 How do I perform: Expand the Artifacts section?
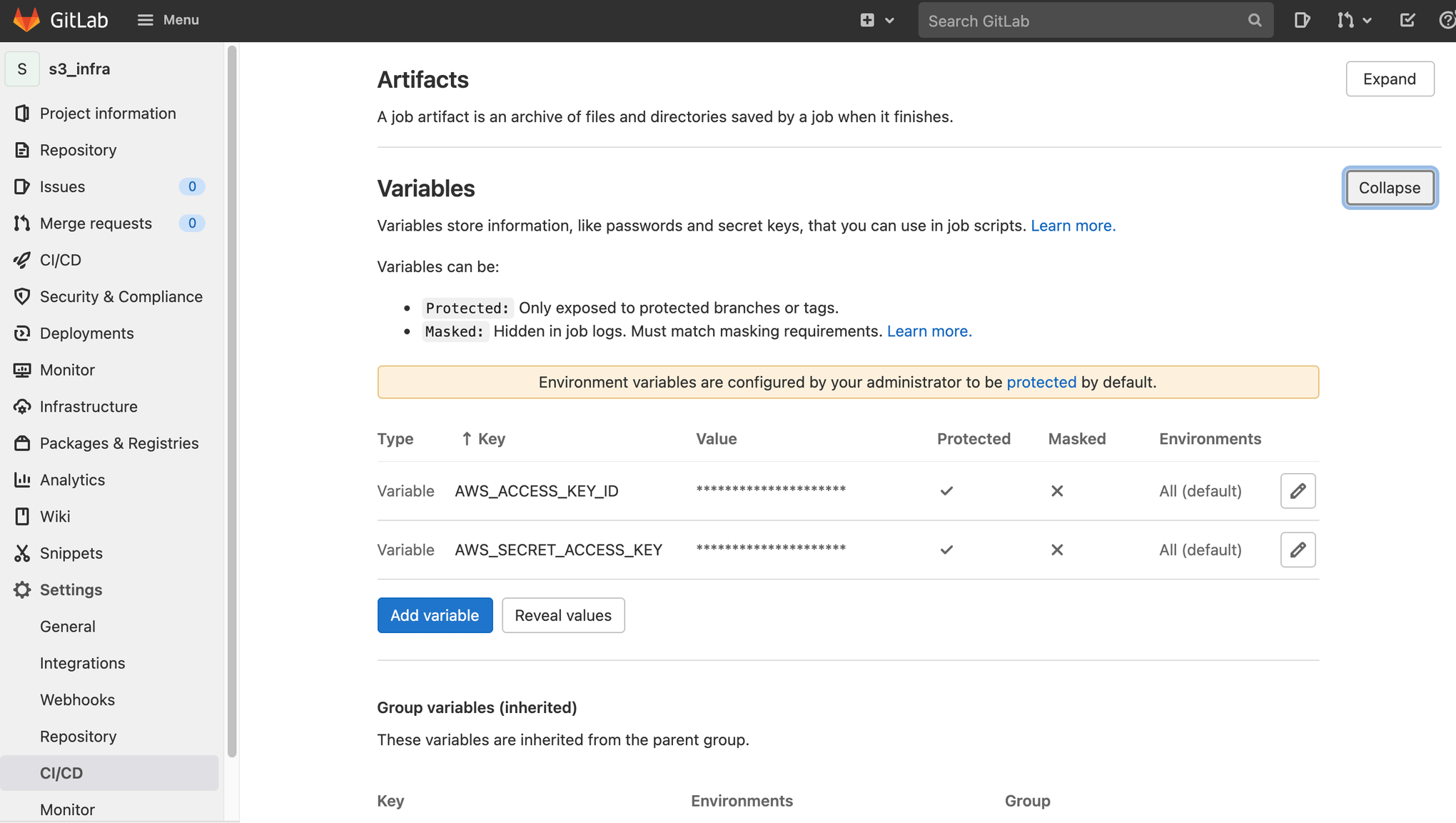[1390, 78]
